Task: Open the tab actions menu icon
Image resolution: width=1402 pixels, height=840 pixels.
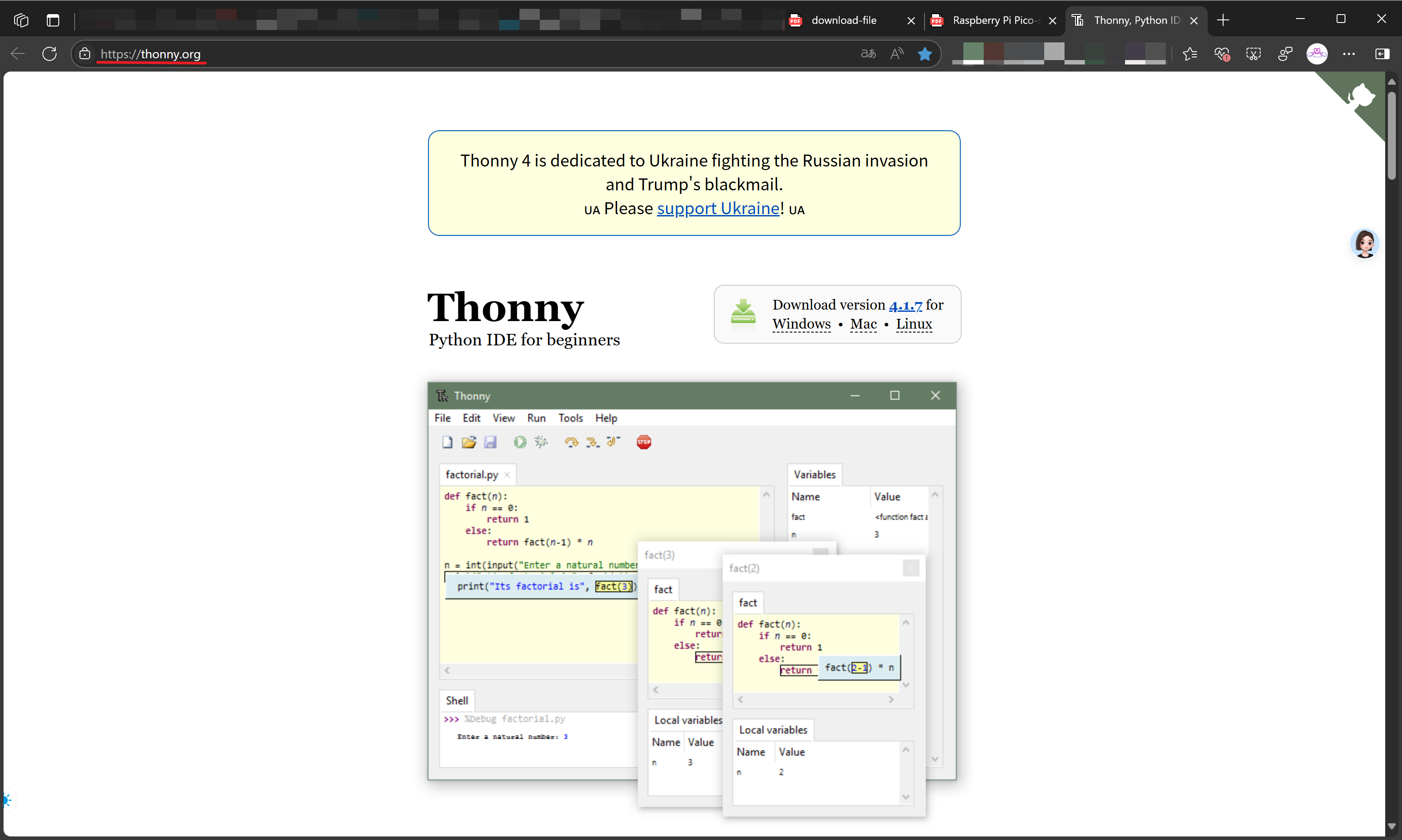Action: pos(53,20)
